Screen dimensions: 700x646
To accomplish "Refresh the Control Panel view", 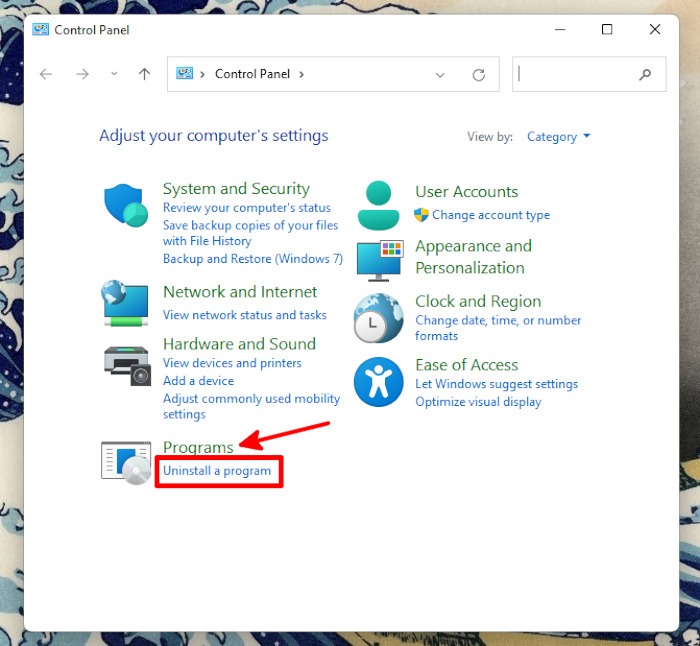I will pos(479,75).
